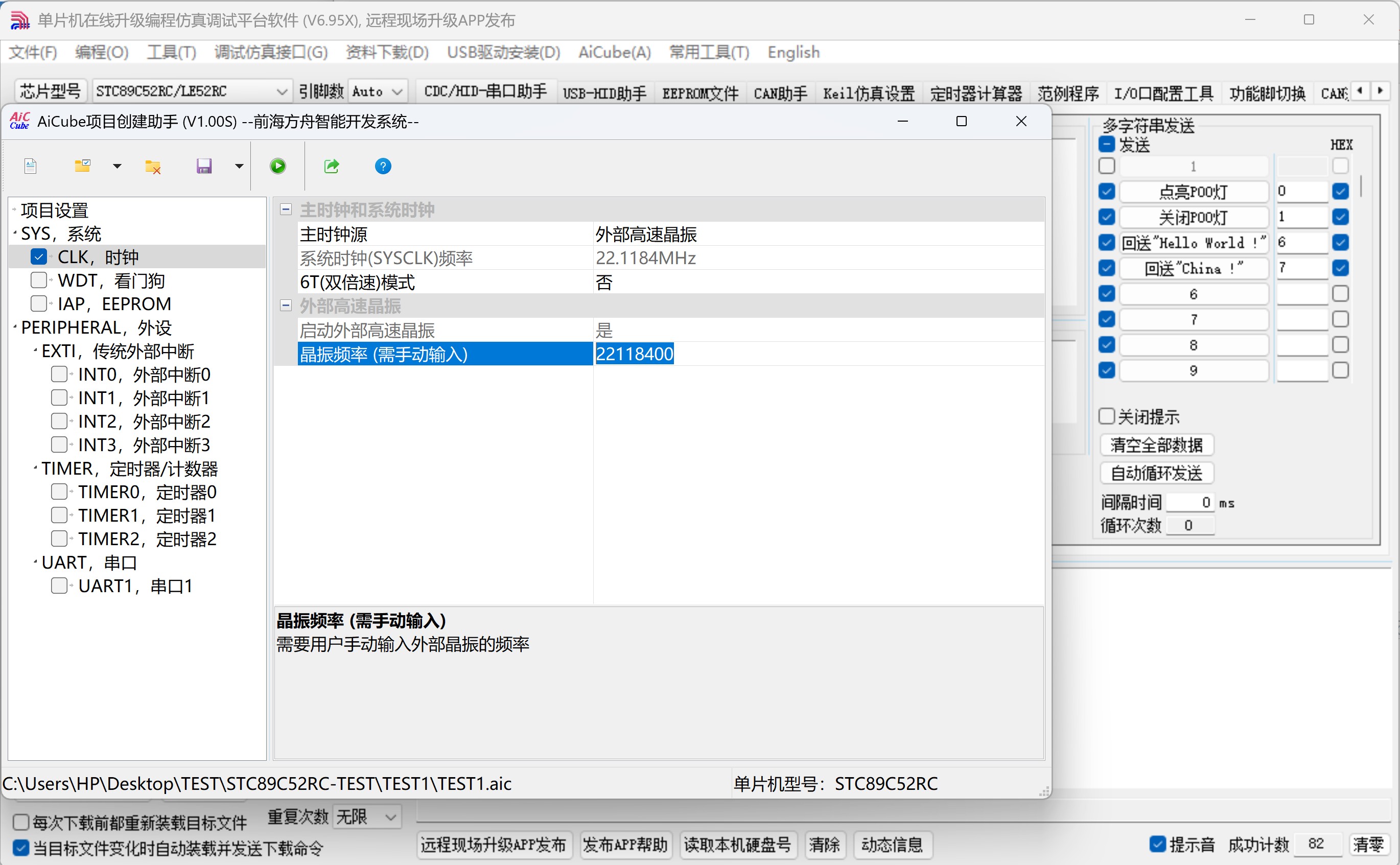
Task: Check 每次下载前都重新装载目标文件 option
Action: tap(21, 823)
